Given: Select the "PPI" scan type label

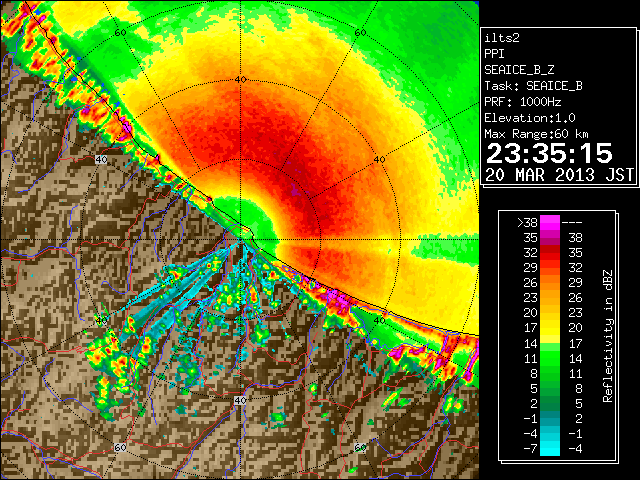Looking at the screenshot, I should tap(494, 54).
